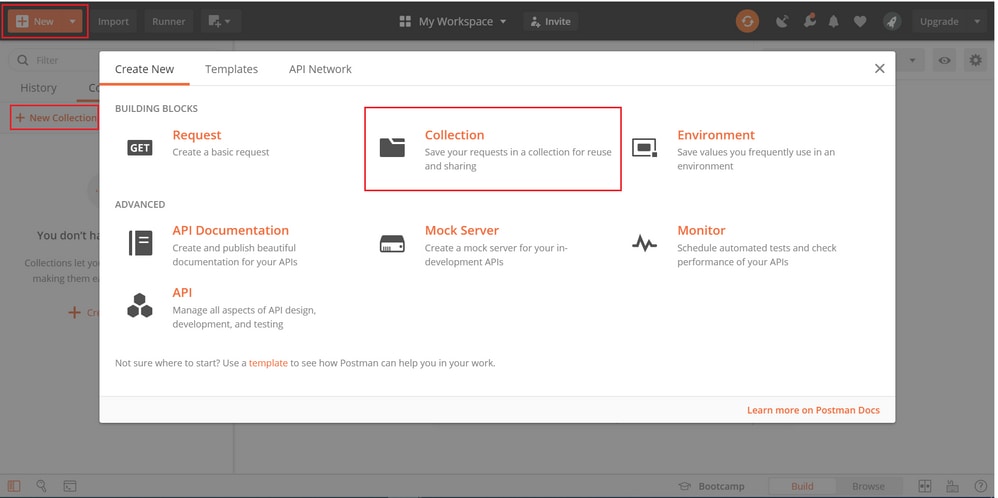Image resolution: width=998 pixels, height=498 pixels.
Task: Open manage environments gear icon
Action: [x=975, y=60]
